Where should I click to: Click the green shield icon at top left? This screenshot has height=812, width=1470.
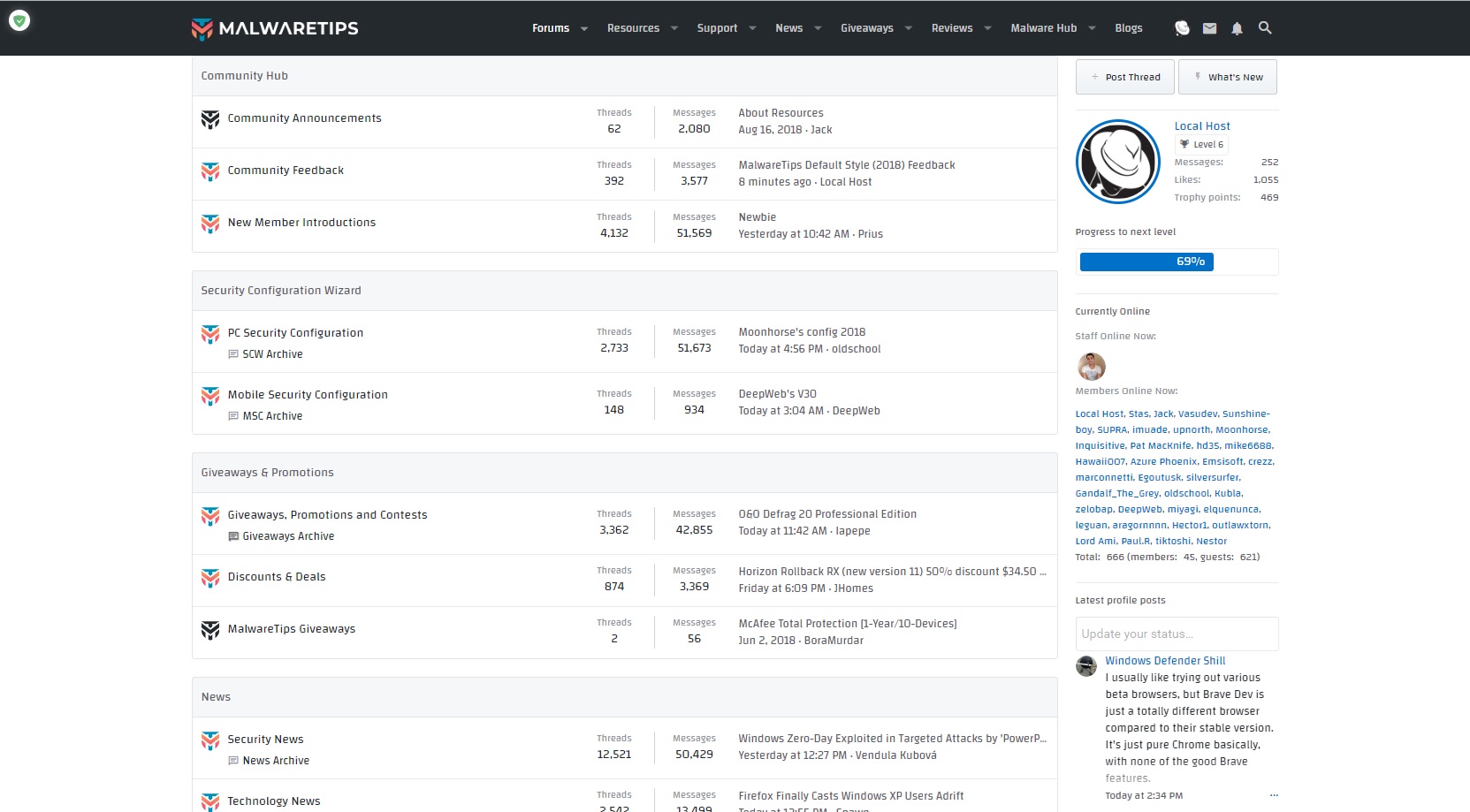(x=19, y=19)
